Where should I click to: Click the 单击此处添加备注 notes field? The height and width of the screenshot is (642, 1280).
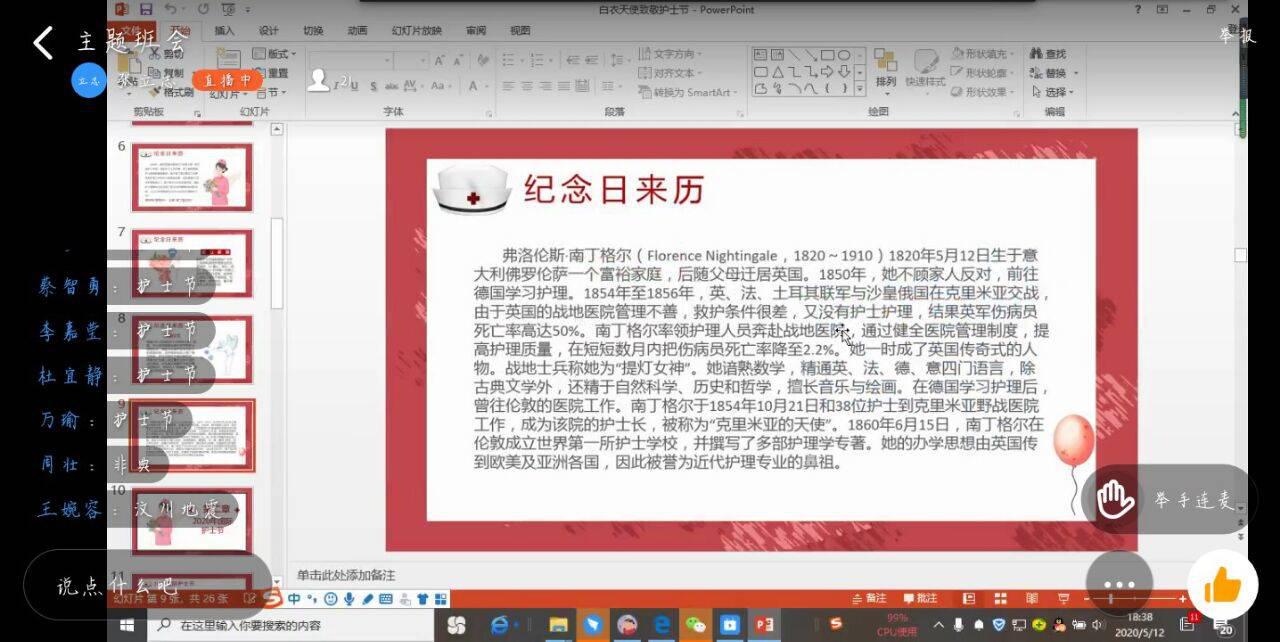tap(346, 575)
